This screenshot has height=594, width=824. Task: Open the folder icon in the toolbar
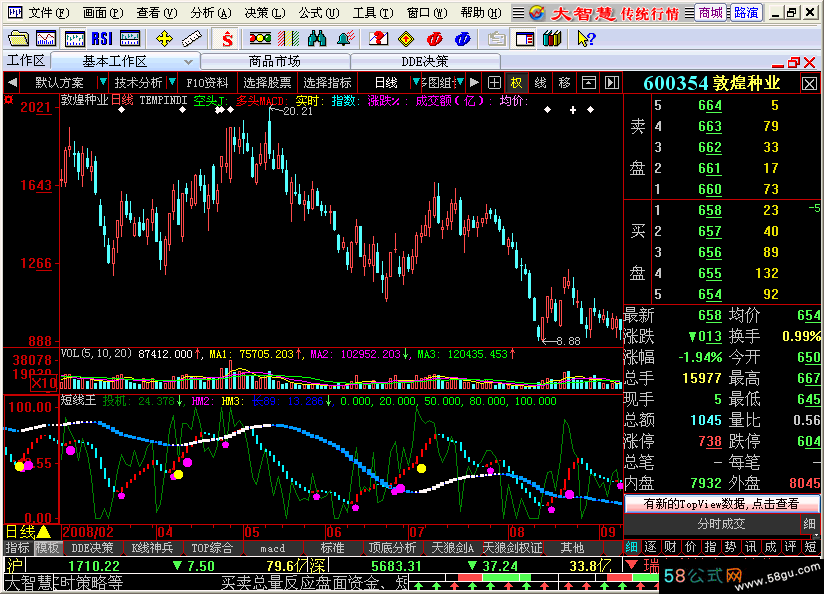point(18,38)
